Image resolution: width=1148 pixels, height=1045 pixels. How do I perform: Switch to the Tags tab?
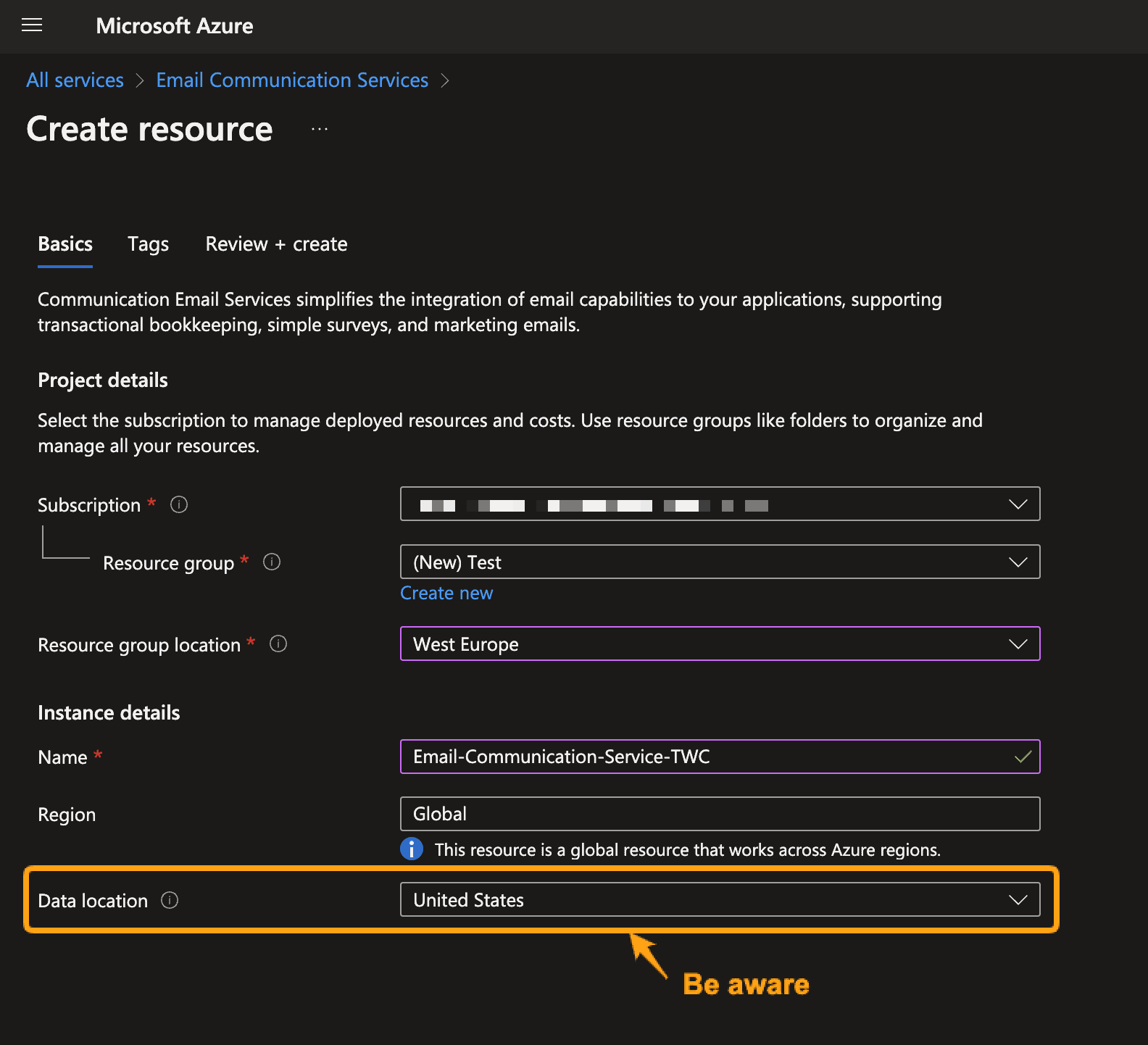(148, 244)
